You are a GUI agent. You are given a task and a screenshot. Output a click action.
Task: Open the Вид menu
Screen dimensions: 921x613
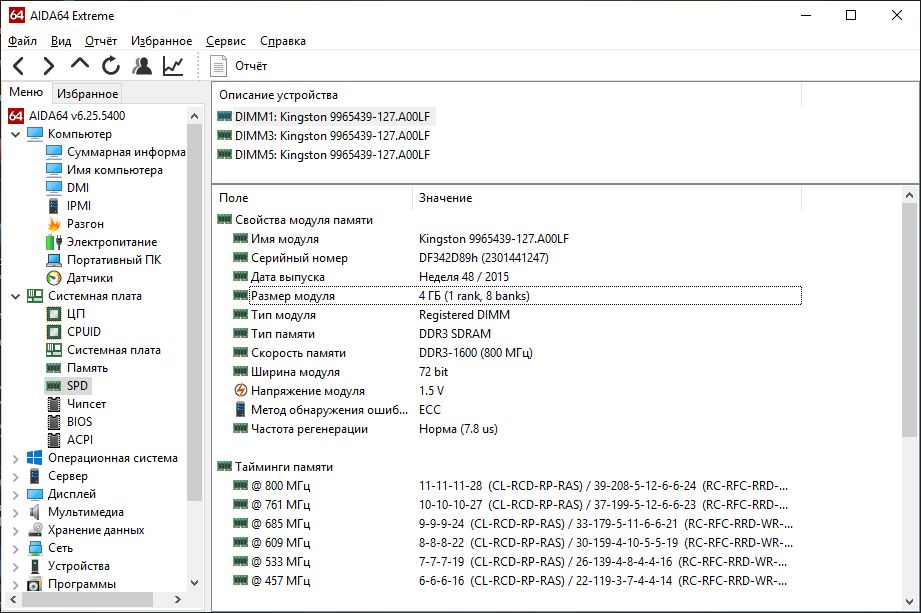coord(61,41)
